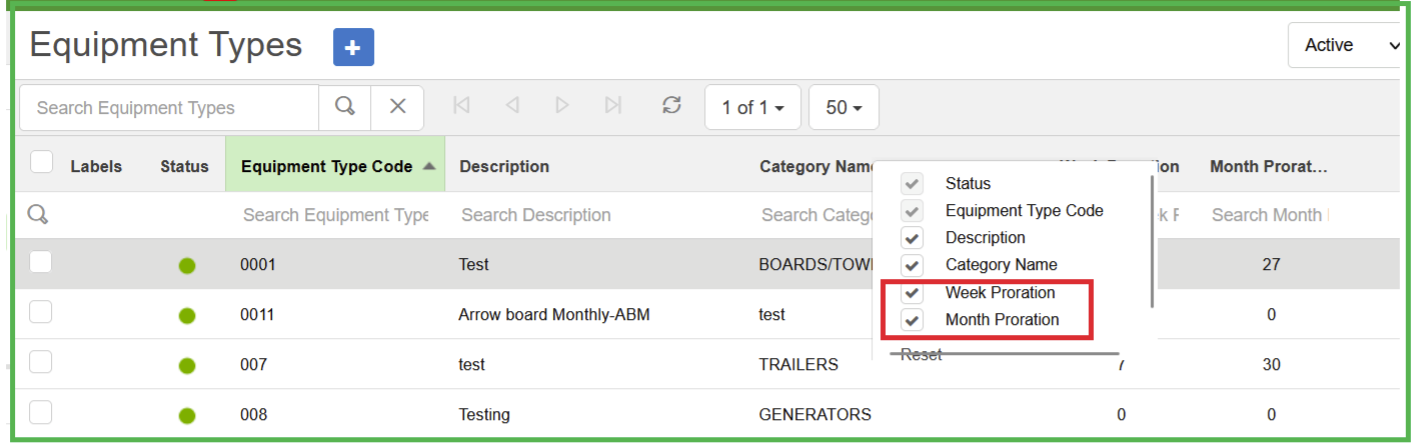Click the refresh list icon
Image resolution: width=1420 pixels, height=447 pixels.
[x=672, y=106]
